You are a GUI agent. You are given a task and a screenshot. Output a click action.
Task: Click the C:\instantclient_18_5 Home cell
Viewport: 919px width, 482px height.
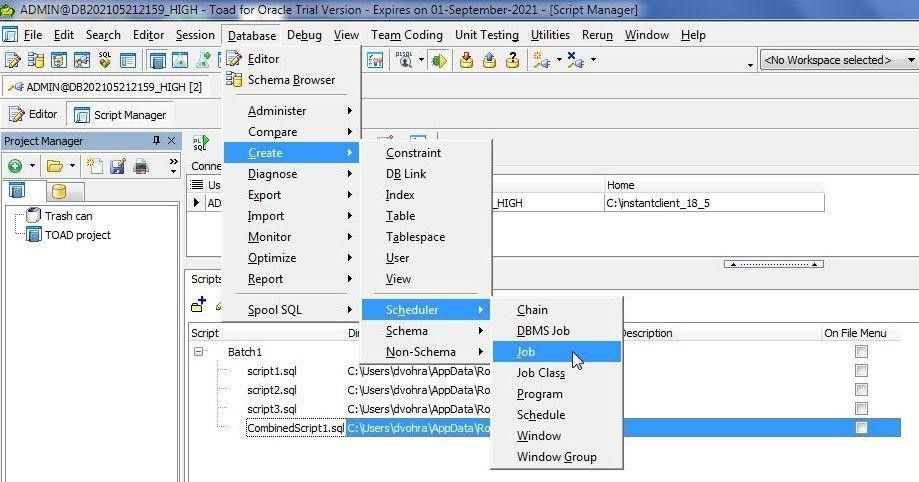pos(714,203)
